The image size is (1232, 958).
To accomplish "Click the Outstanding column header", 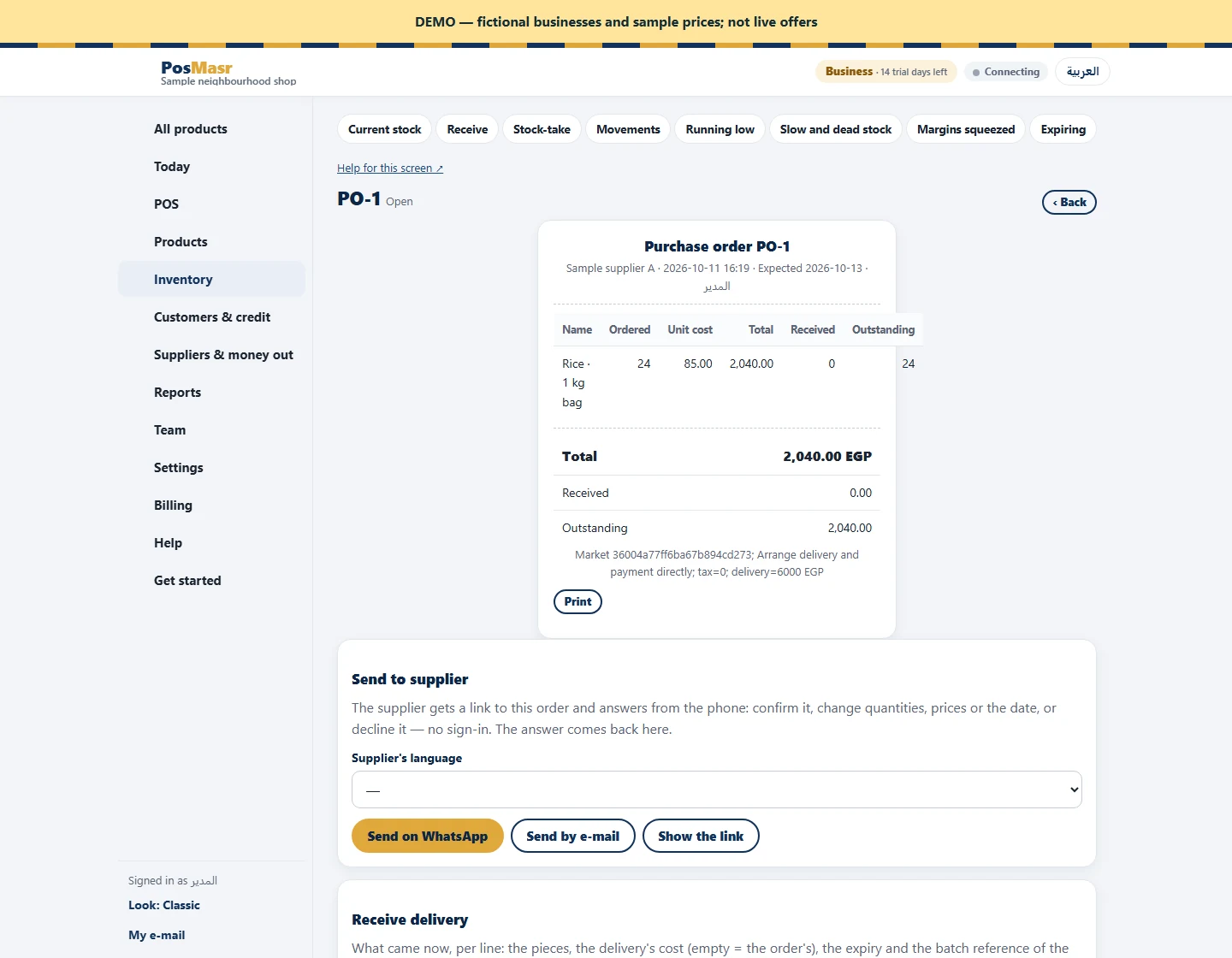I will [883, 329].
